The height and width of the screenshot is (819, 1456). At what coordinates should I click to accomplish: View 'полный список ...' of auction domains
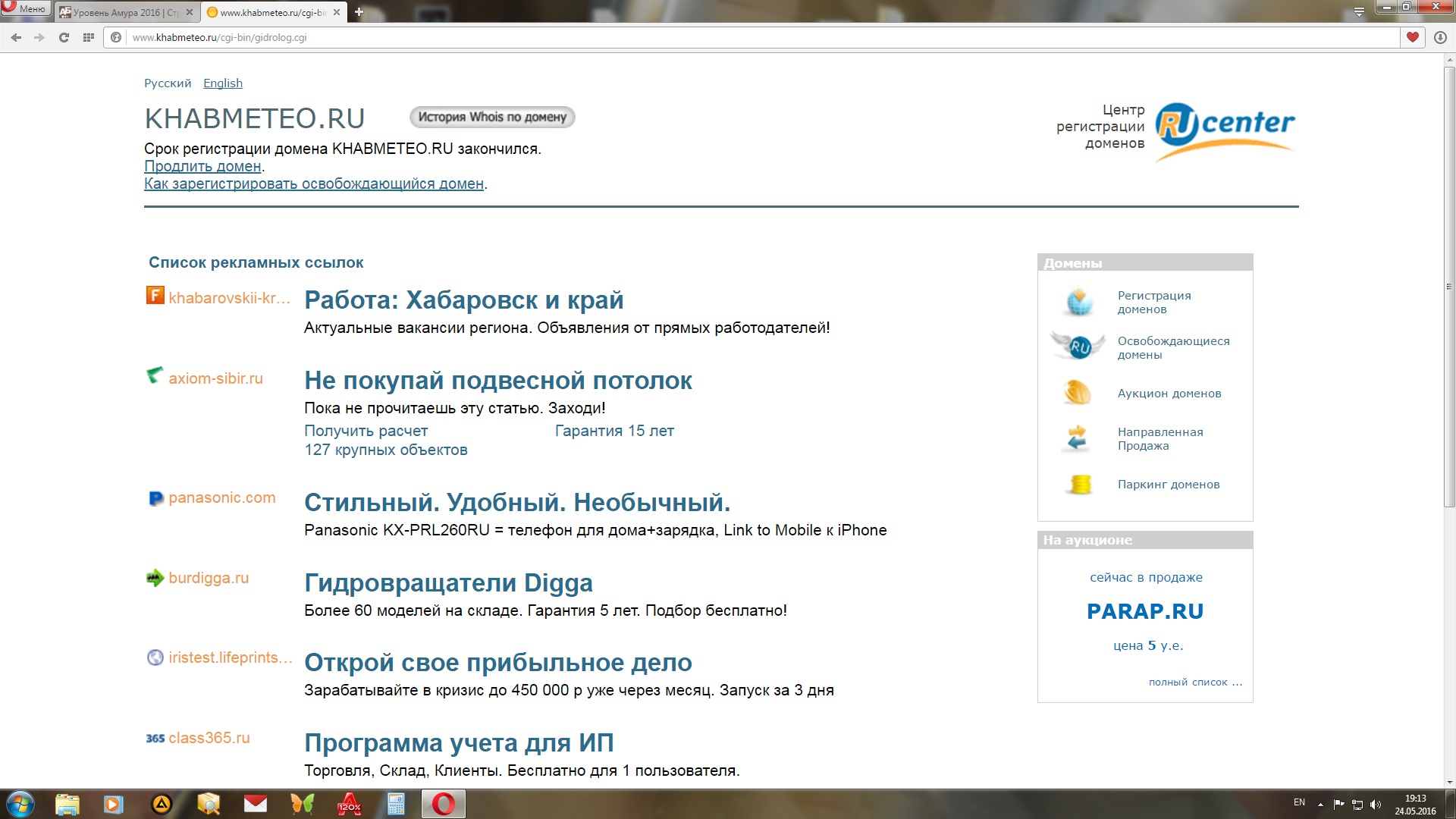pos(1195,682)
